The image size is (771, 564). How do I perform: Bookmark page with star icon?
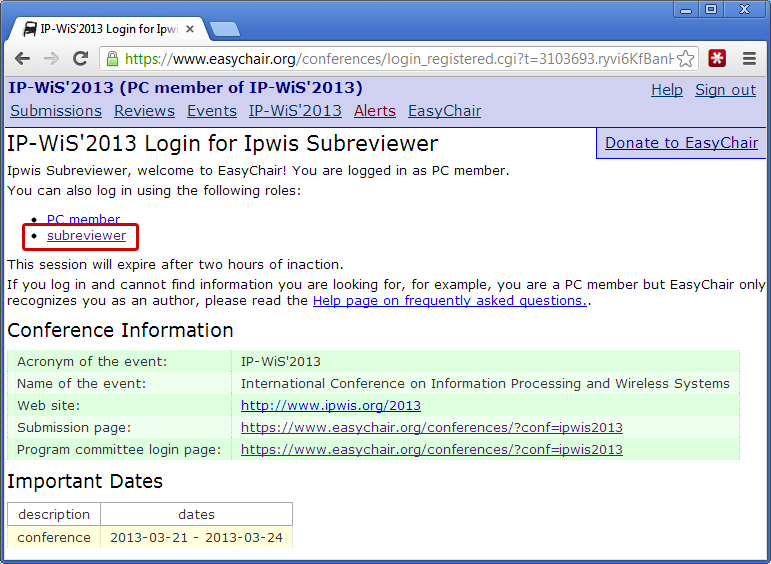coord(685,58)
